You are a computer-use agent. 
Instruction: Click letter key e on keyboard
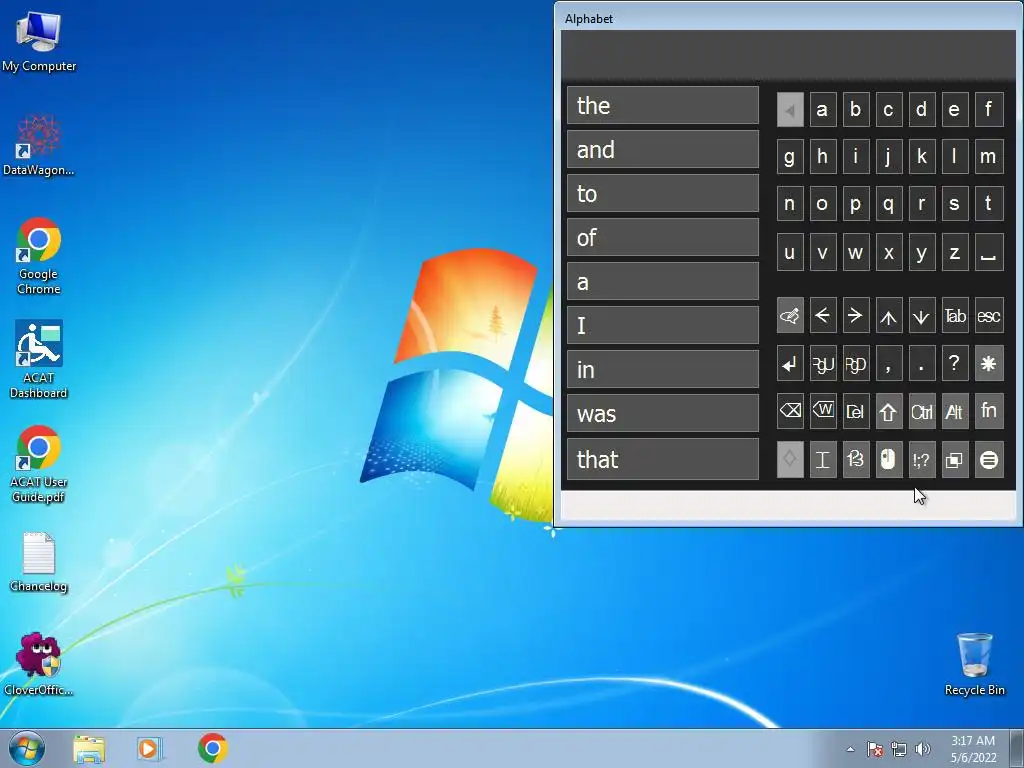click(x=955, y=110)
